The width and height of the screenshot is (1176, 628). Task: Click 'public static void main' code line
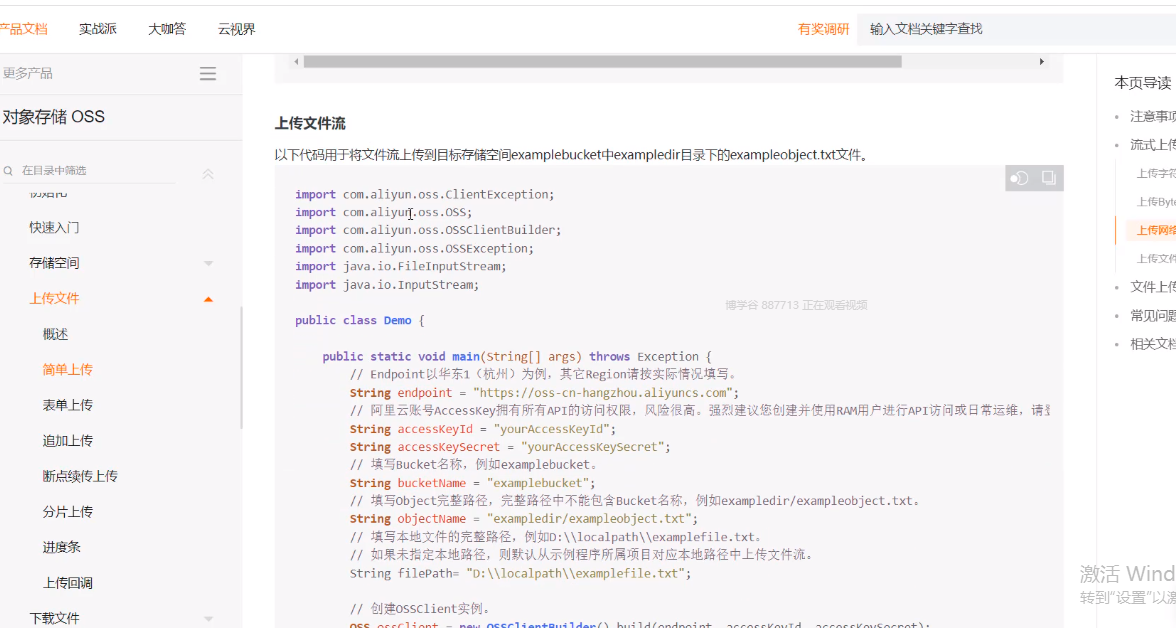tap(517, 356)
